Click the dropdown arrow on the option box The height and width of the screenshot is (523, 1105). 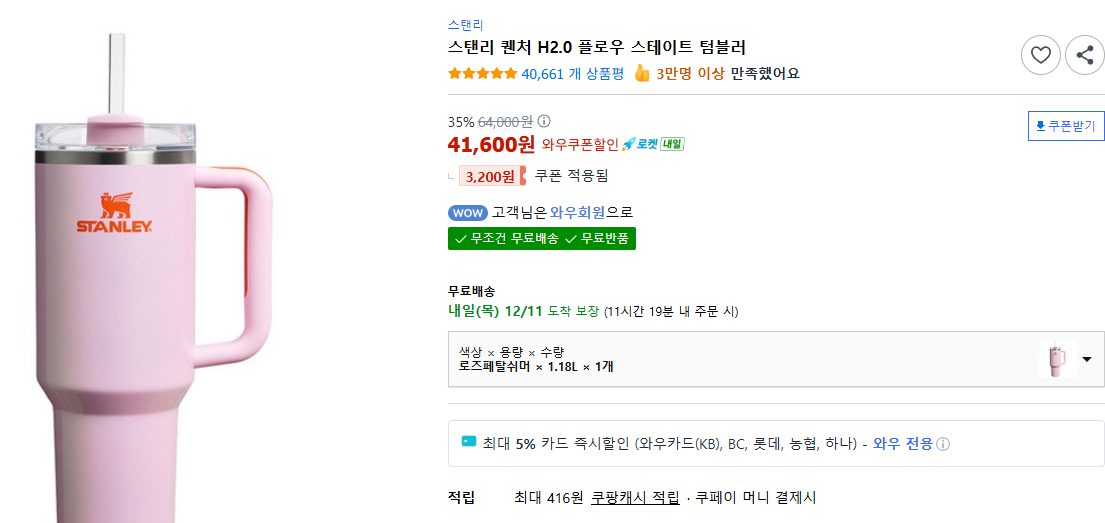pos(1086,359)
